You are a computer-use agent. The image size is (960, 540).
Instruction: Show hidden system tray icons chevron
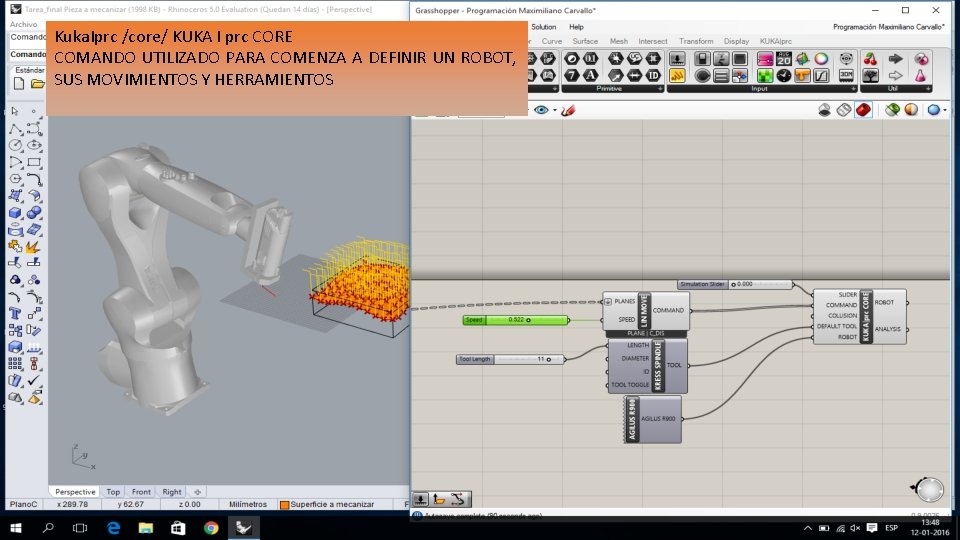tap(808, 528)
